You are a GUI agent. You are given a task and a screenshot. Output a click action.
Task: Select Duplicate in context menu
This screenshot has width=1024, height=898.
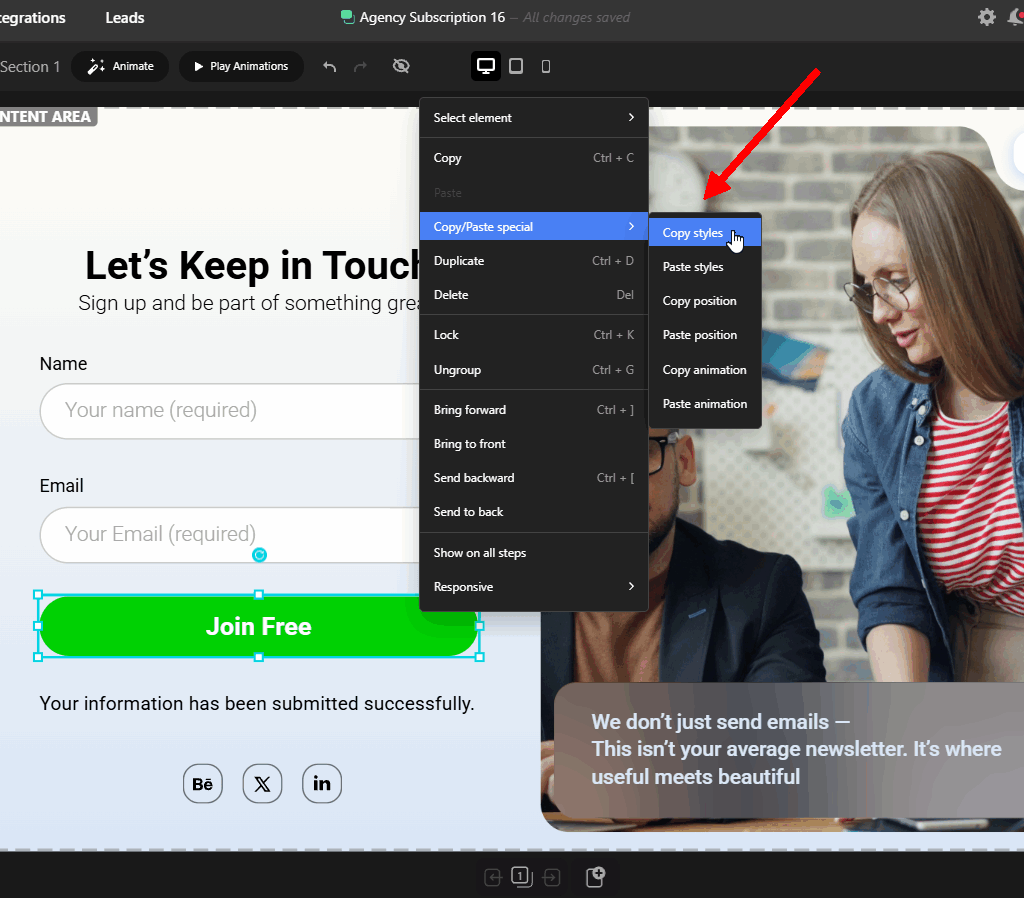click(x=534, y=261)
